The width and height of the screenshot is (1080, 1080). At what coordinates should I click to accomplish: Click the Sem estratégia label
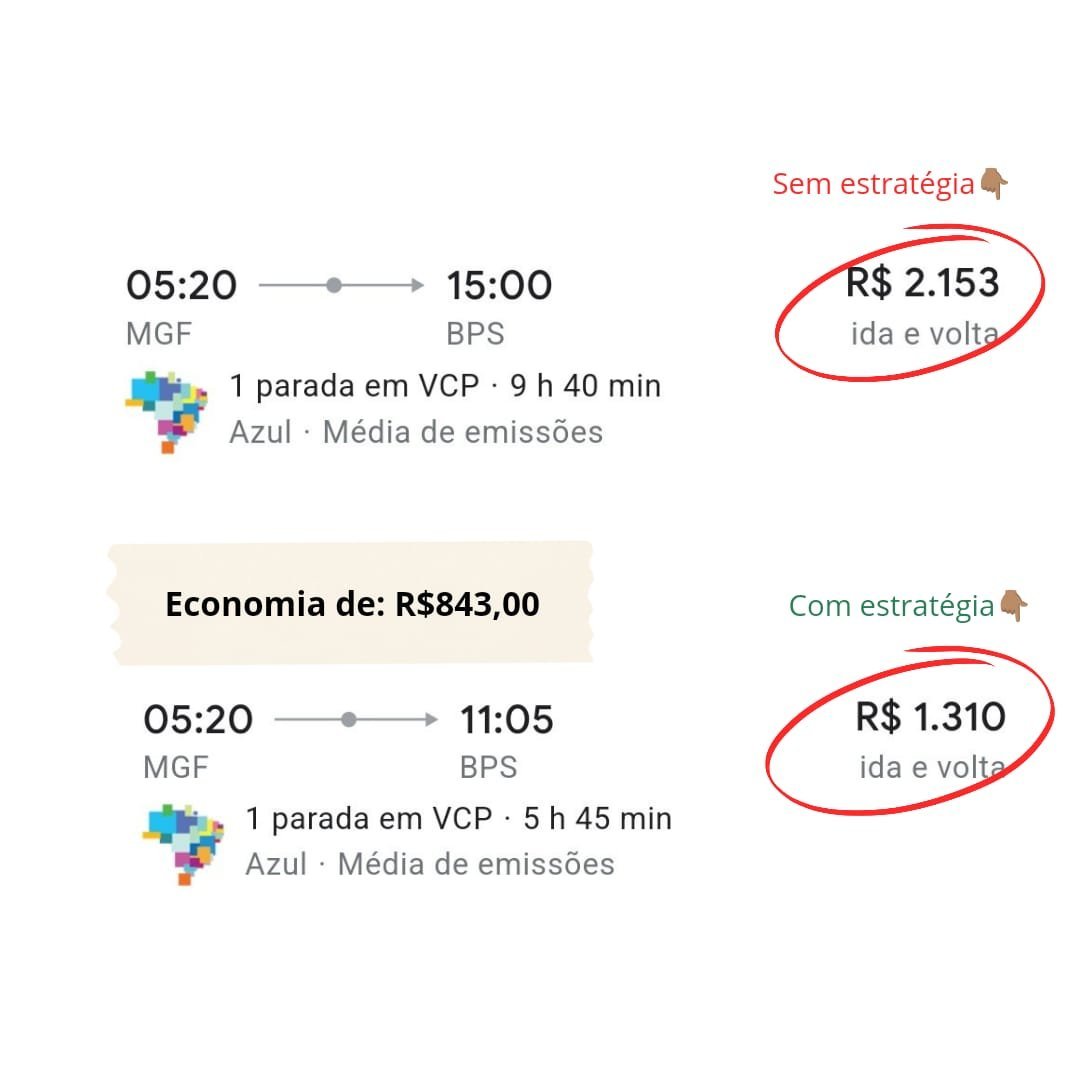pos(873,184)
